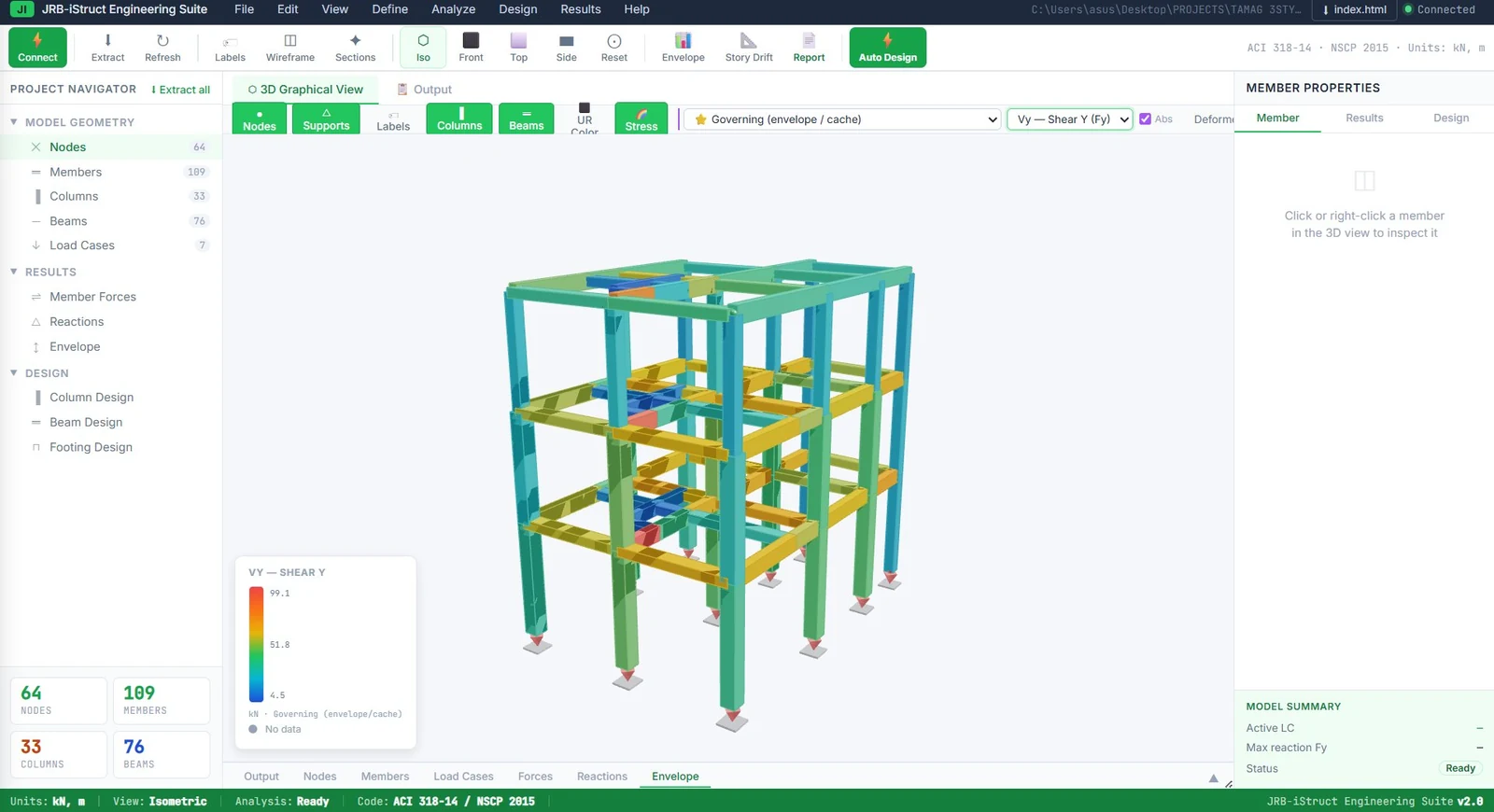Refresh the model data
The image size is (1494, 812).
162,48
